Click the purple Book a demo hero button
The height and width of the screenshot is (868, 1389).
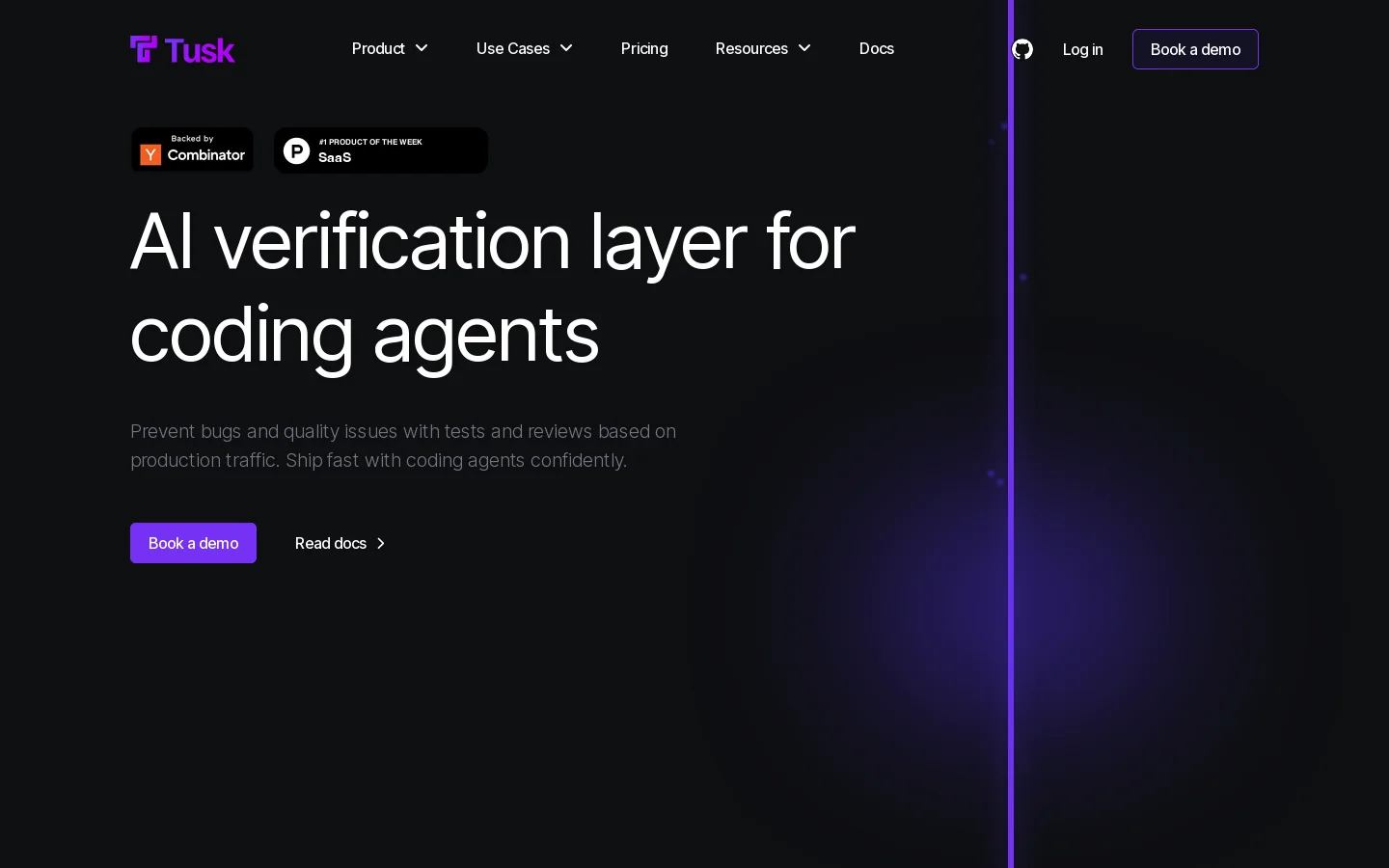pos(193,543)
